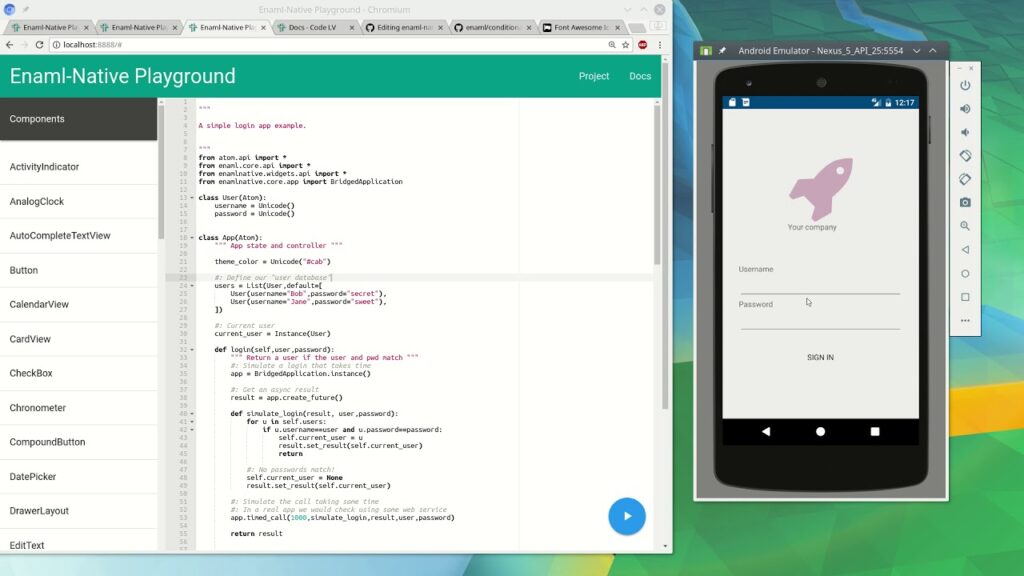
Task: Click the browser back arrow
Action: click(x=9, y=44)
